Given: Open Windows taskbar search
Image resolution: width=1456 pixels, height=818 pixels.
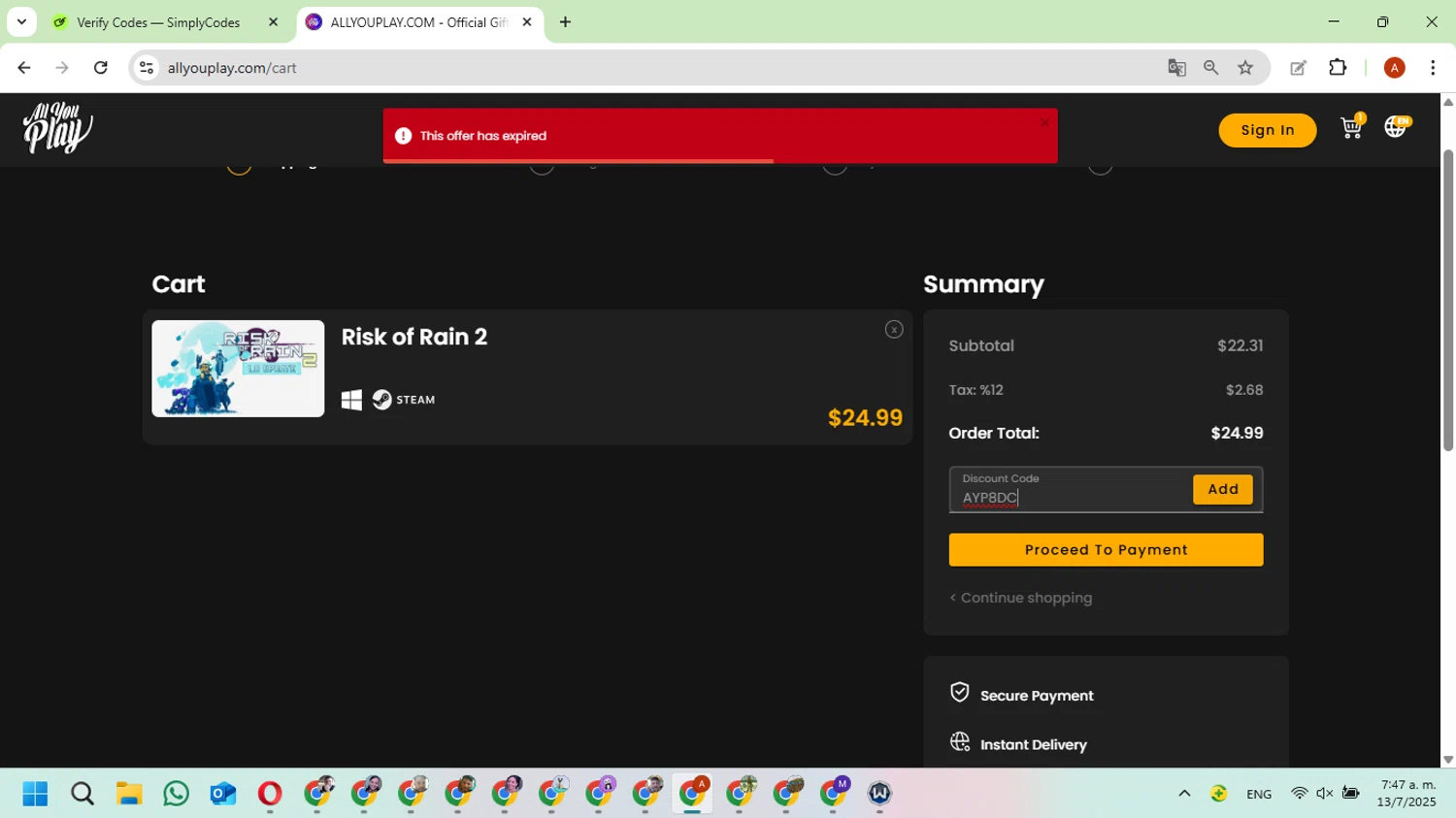Looking at the screenshot, I should point(83,794).
